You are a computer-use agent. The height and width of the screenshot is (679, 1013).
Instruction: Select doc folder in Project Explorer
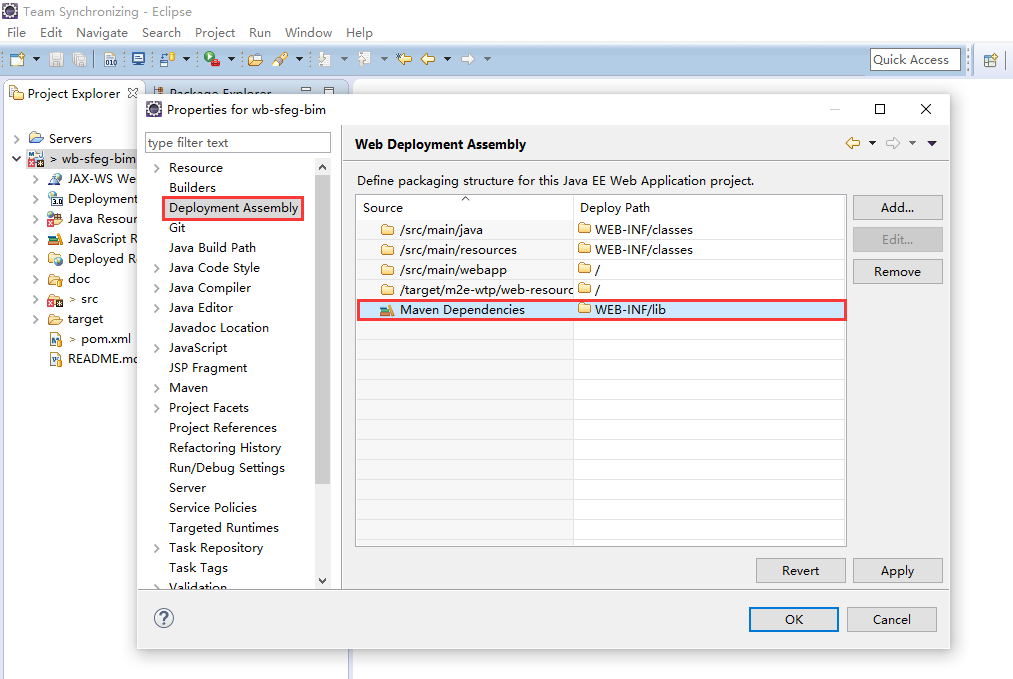(79, 279)
